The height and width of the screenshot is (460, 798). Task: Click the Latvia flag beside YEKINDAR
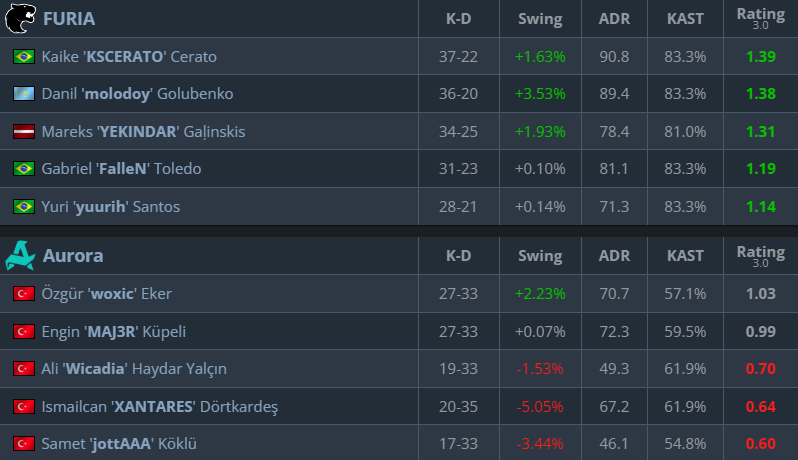click(23, 132)
